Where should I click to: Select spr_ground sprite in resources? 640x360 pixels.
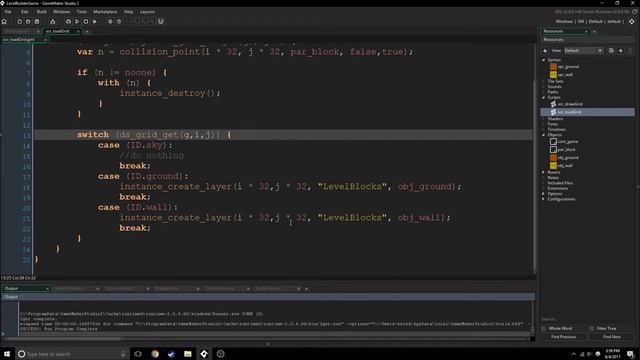pyautogui.click(x=568, y=67)
